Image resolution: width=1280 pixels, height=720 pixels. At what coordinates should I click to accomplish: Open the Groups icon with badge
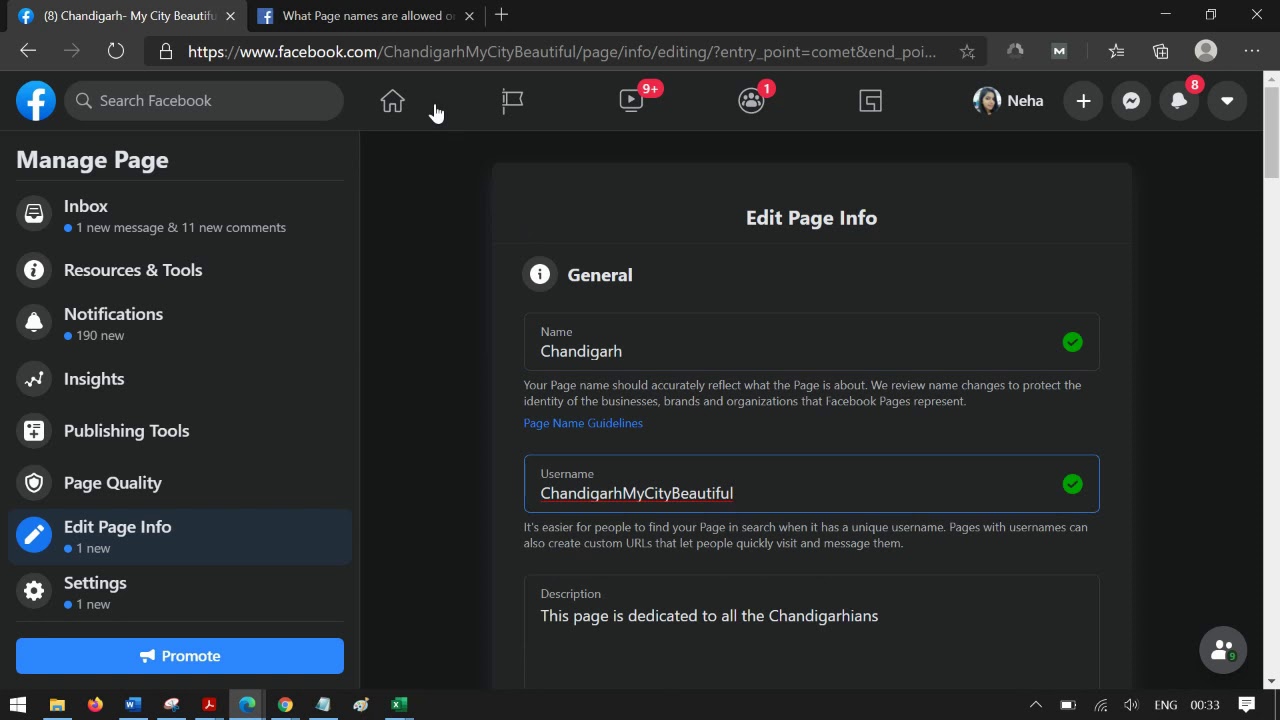tap(751, 101)
